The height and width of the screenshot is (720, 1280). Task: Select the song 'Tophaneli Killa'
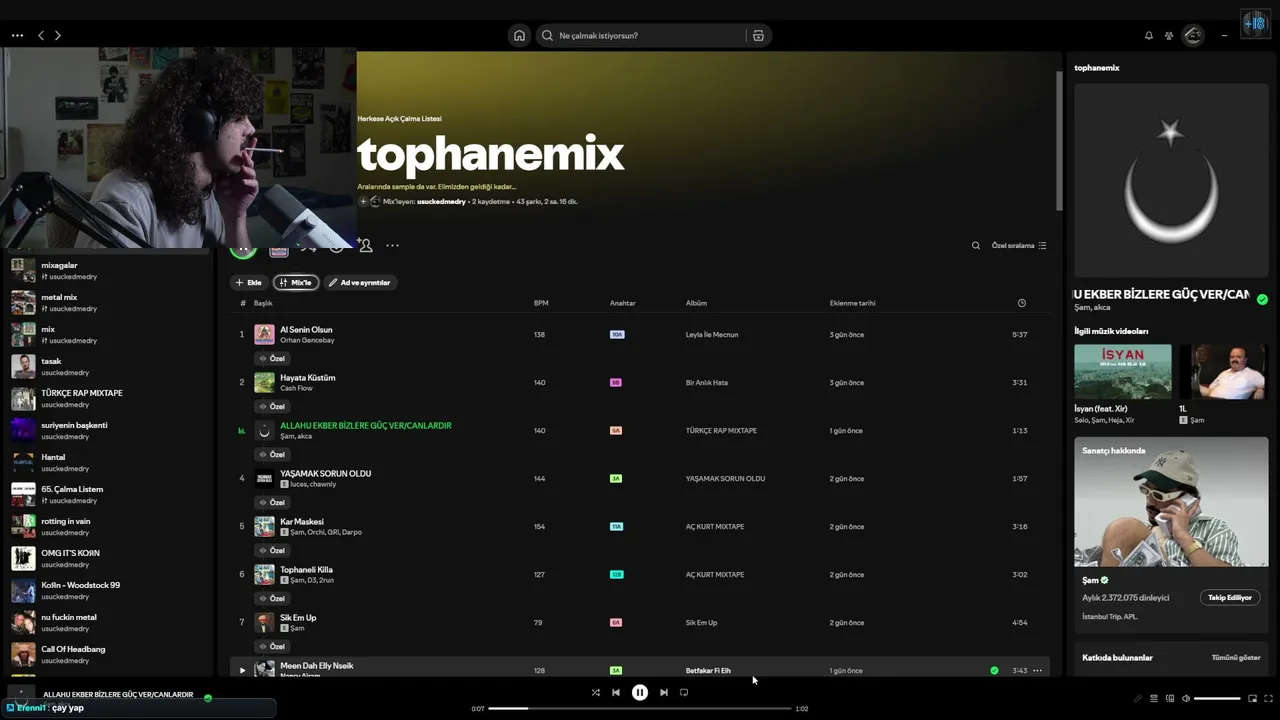(306, 569)
